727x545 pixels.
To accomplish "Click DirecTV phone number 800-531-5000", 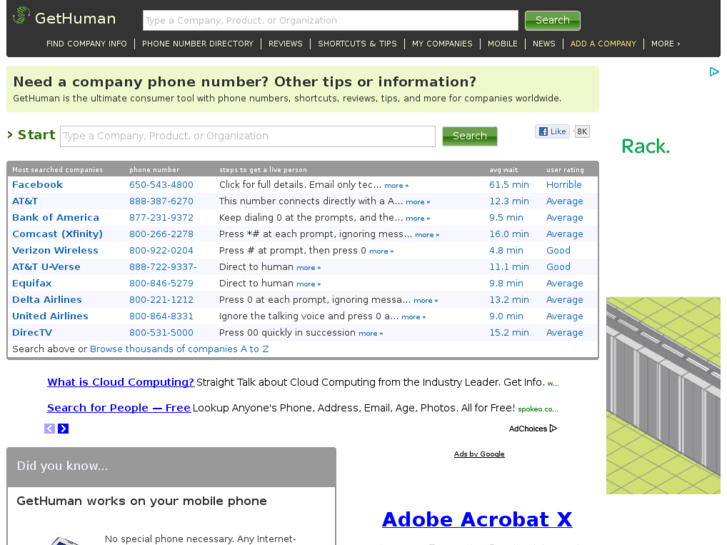I will (x=161, y=333).
